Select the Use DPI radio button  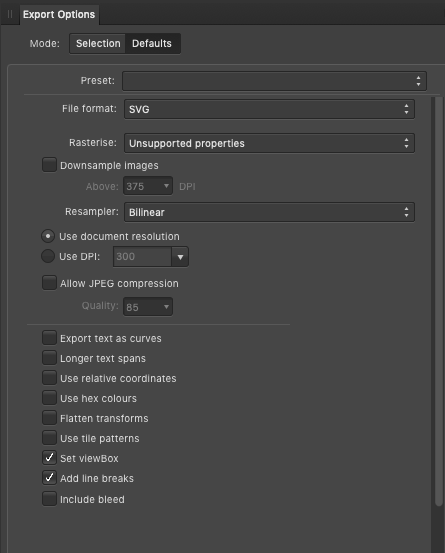coord(48,256)
